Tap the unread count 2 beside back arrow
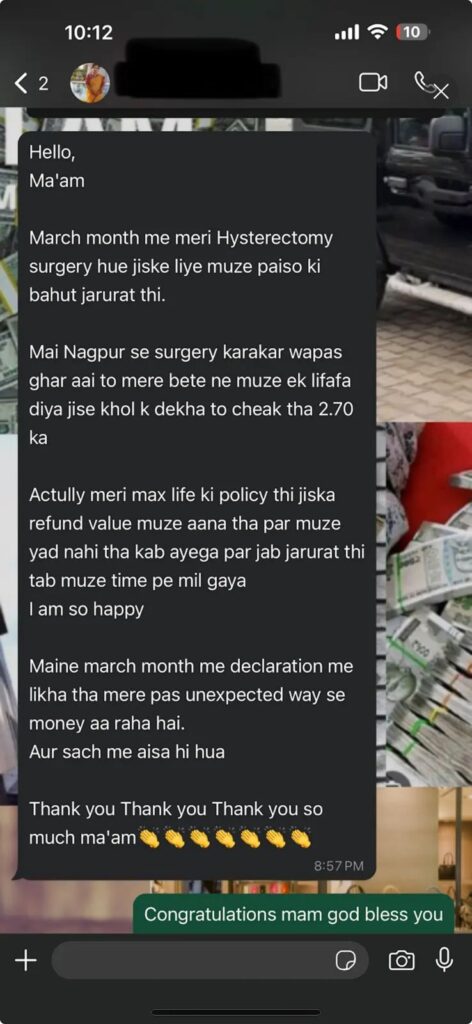 pos(43,84)
